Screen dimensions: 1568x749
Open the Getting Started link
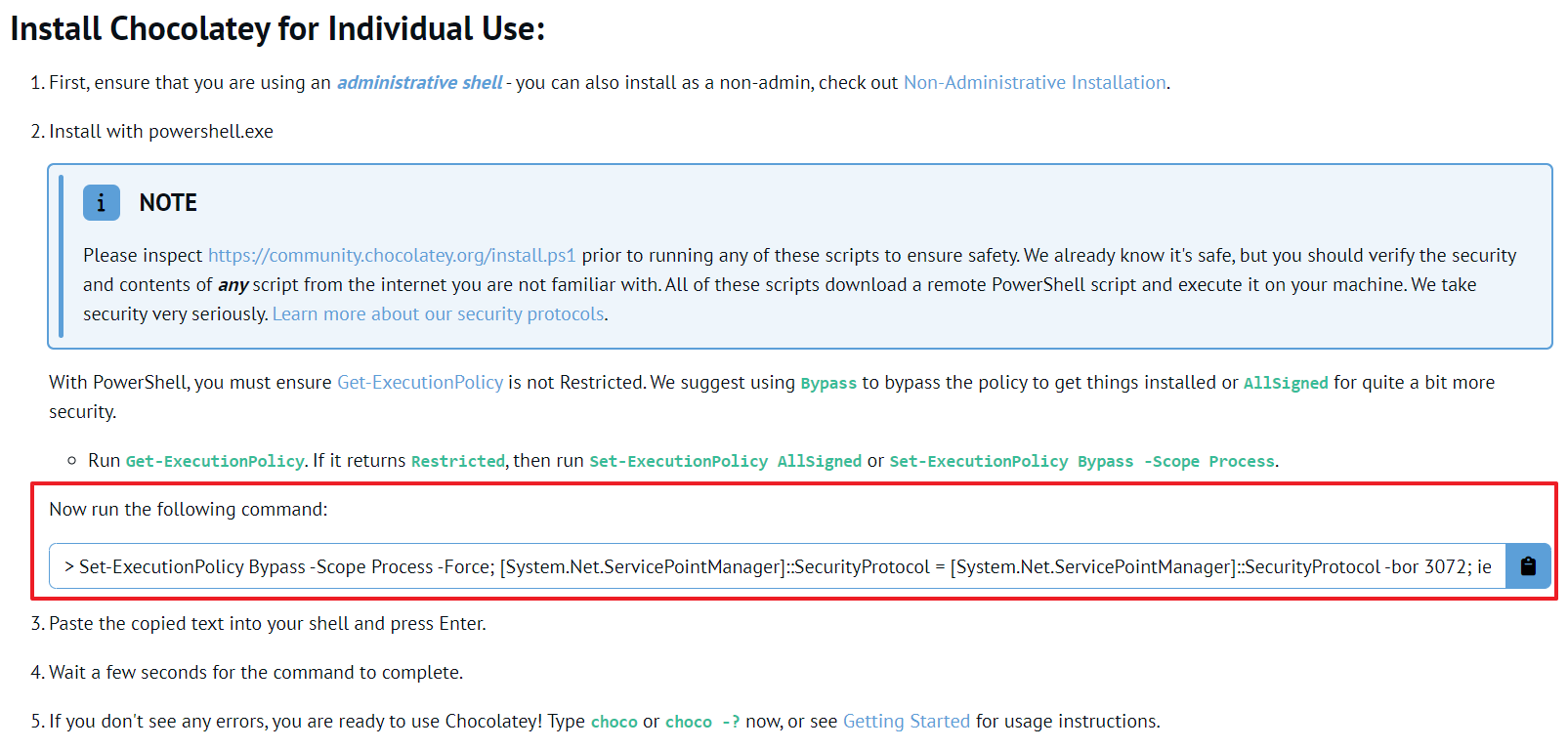pyautogui.click(x=907, y=721)
